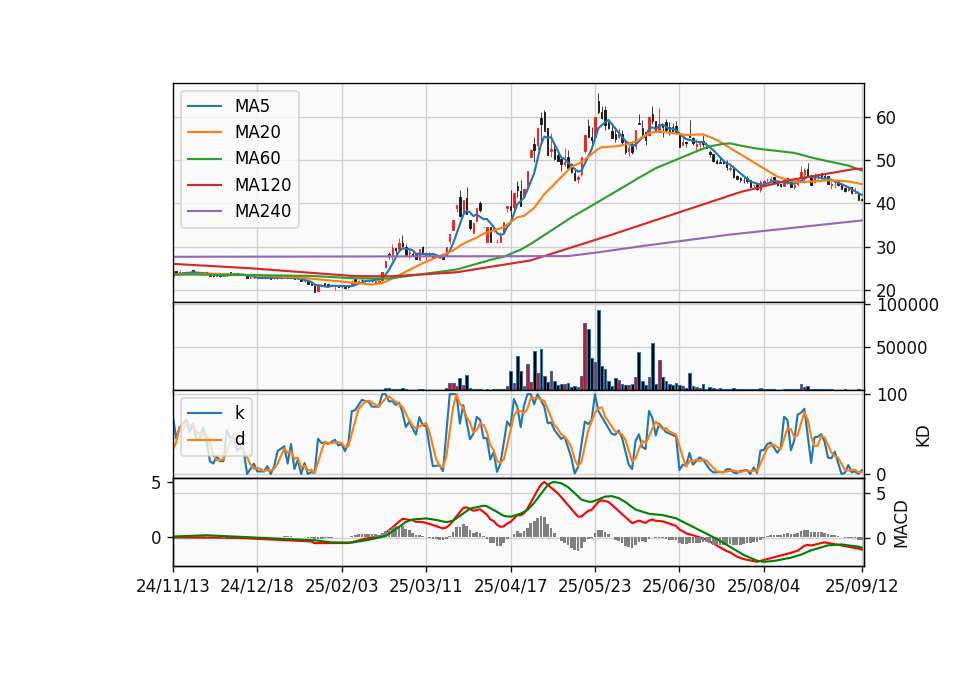Click the volume axis value 50000

pos(902,348)
